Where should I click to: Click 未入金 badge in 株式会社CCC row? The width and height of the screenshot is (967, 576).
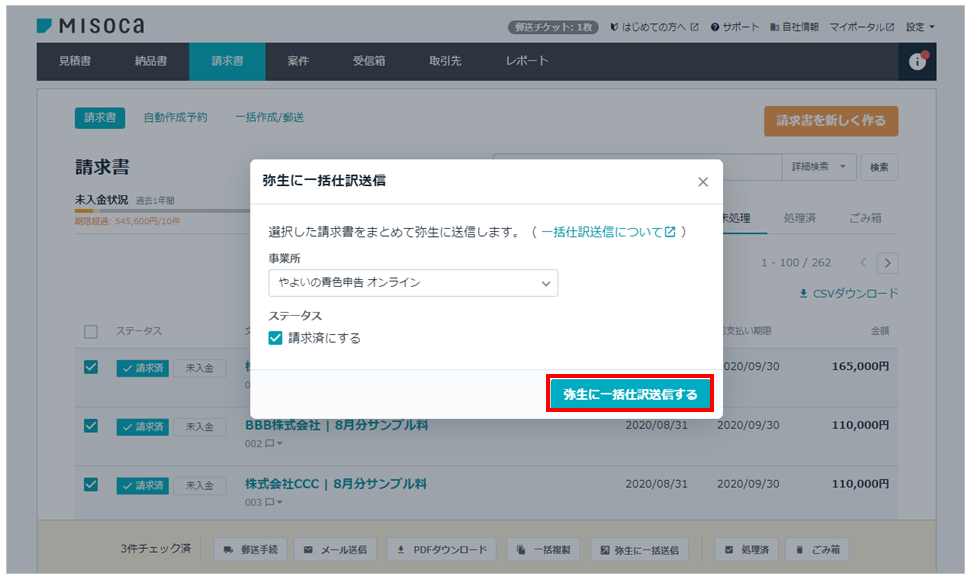tap(199, 485)
